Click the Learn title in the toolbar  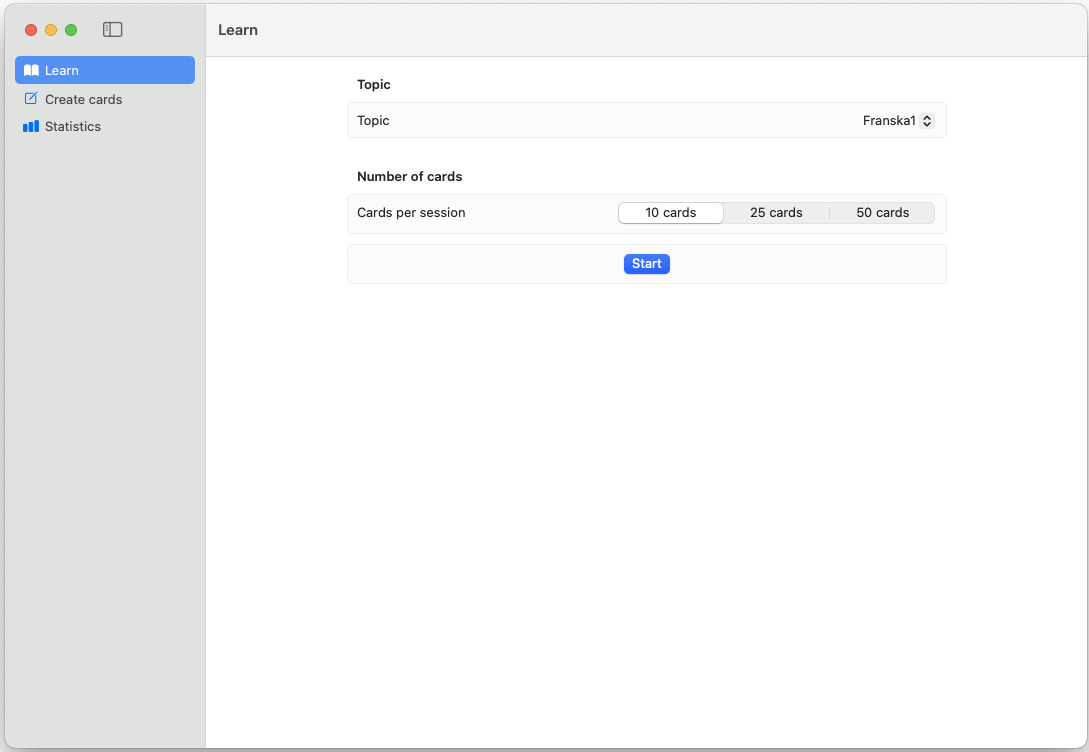tap(238, 30)
